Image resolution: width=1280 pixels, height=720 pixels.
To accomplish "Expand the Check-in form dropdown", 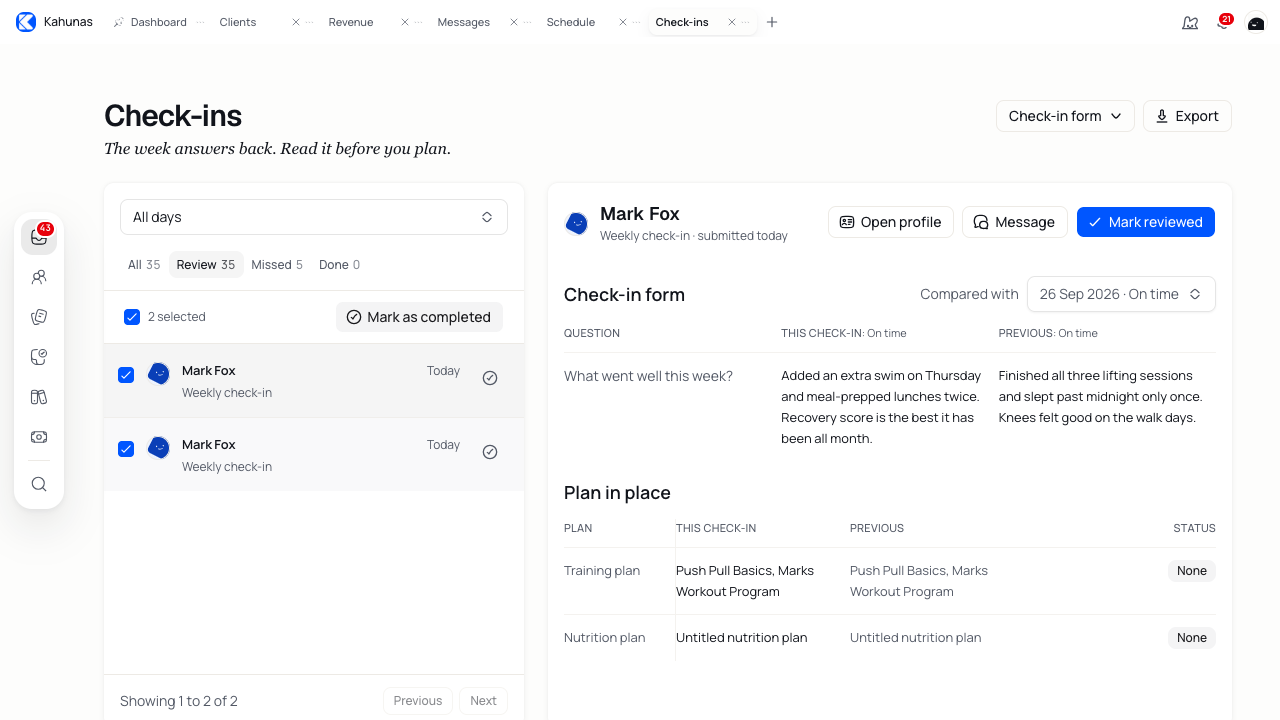I will pos(1065,116).
